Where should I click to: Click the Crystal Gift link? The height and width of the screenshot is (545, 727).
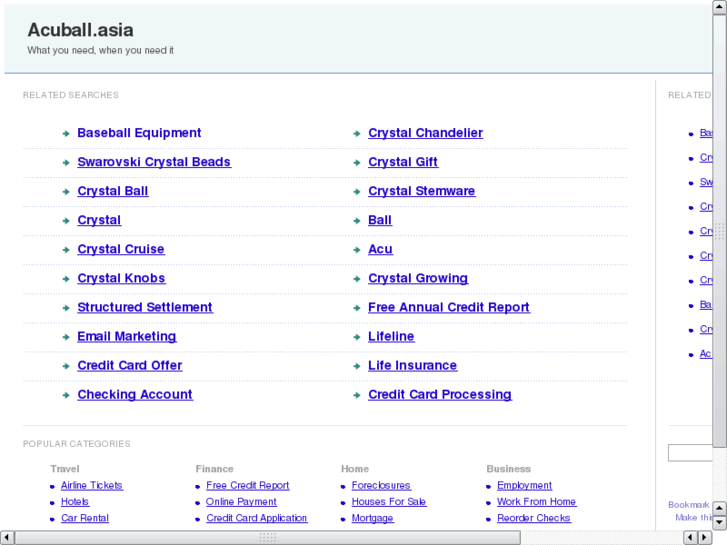coord(403,162)
